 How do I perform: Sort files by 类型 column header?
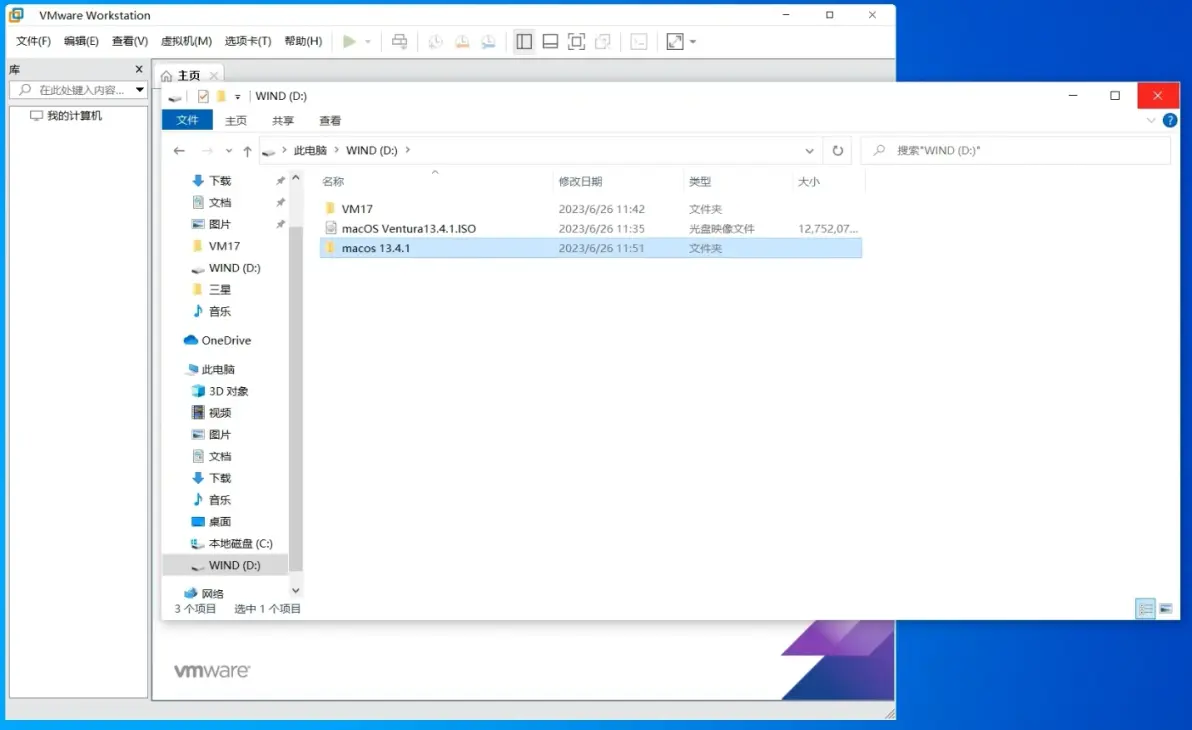click(x=699, y=182)
